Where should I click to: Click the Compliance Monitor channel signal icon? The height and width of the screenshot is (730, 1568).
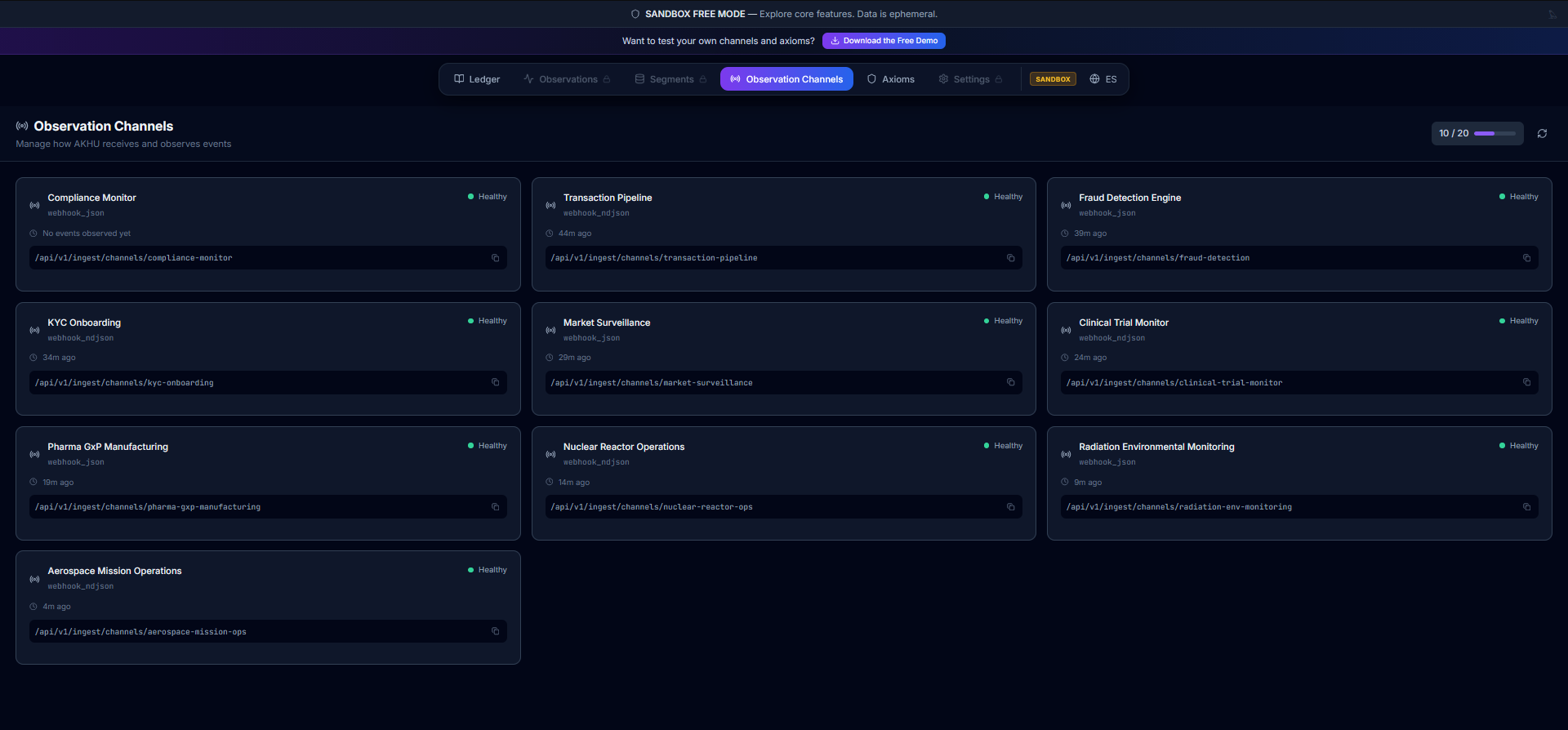pyautogui.click(x=34, y=205)
